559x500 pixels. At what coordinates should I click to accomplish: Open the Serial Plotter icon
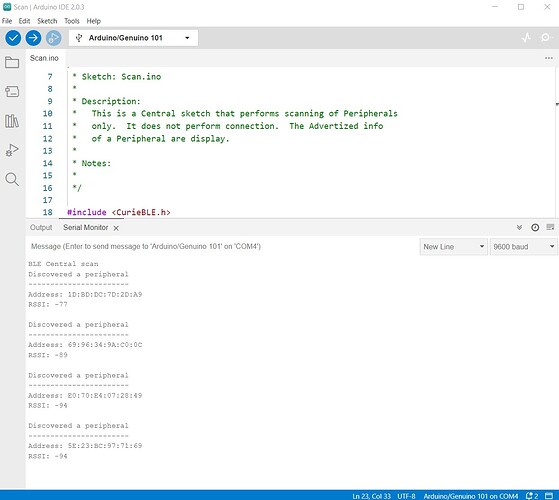[x=526, y=37]
